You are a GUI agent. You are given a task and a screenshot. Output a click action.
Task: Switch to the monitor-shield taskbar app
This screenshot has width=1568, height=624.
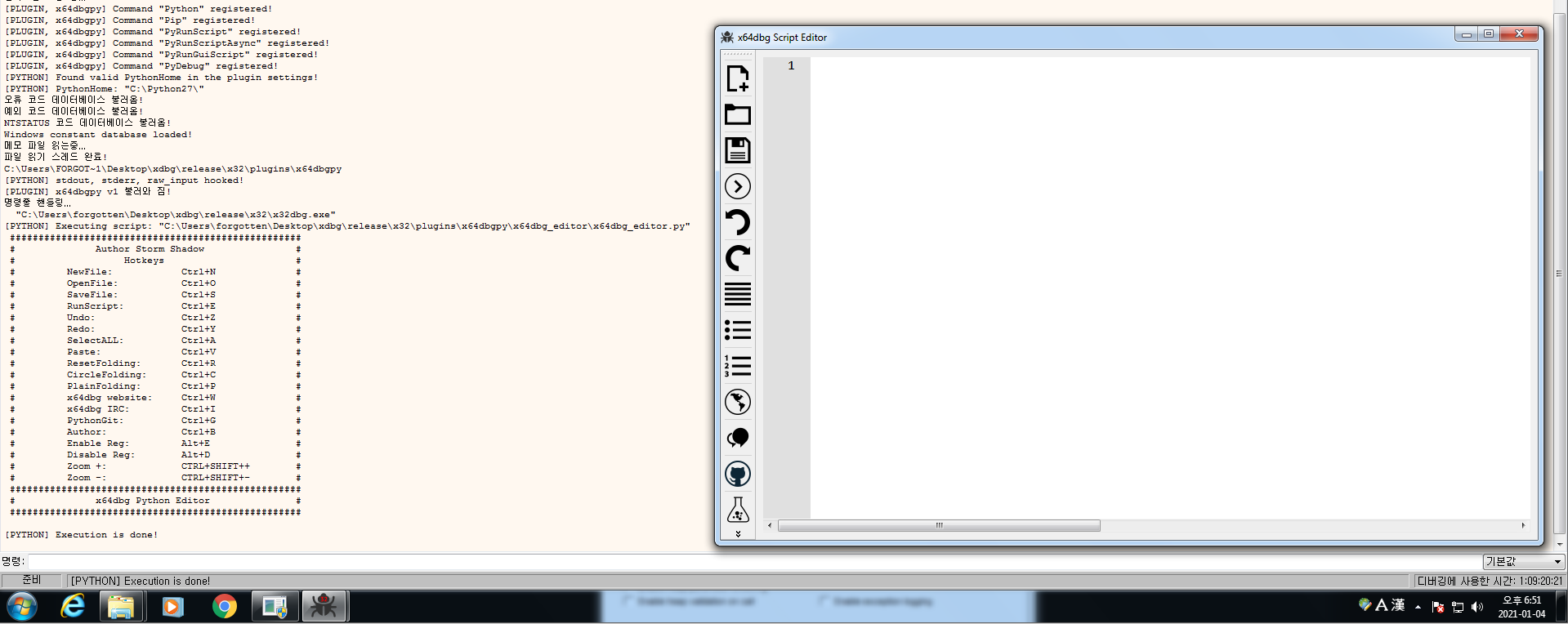coord(274,606)
